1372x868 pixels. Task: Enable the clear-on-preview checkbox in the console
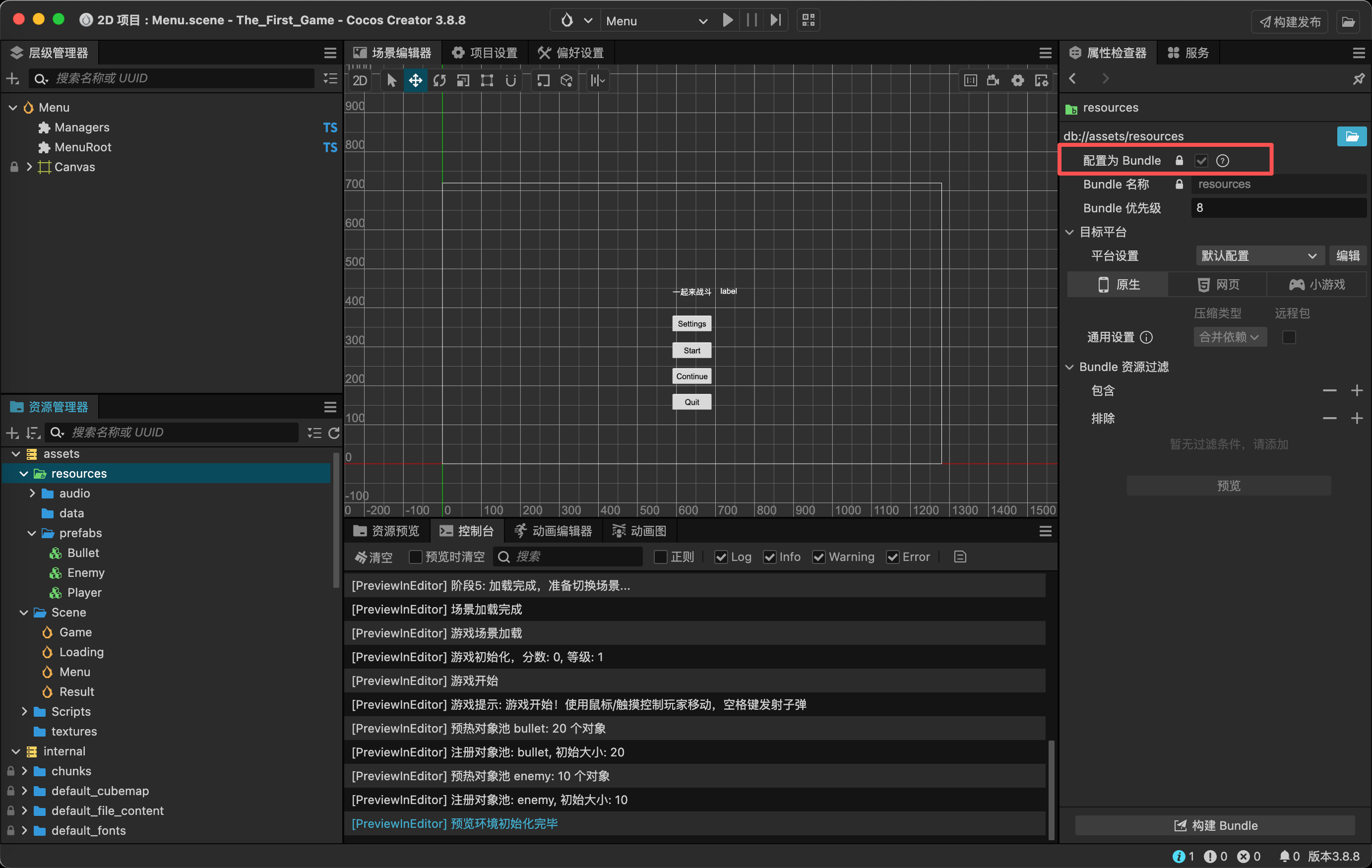(x=415, y=557)
